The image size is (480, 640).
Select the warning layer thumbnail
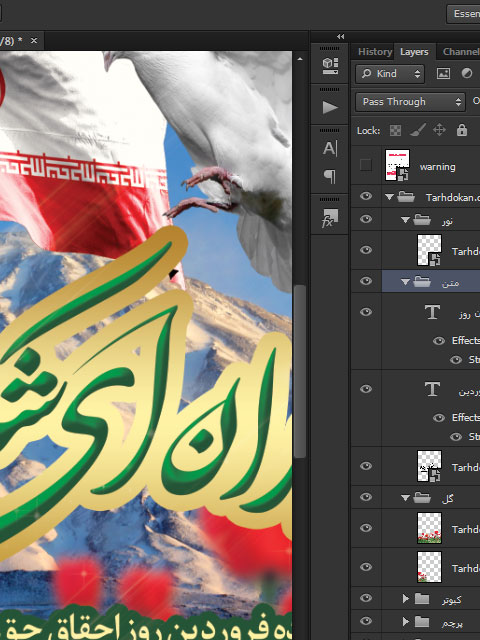click(x=397, y=165)
